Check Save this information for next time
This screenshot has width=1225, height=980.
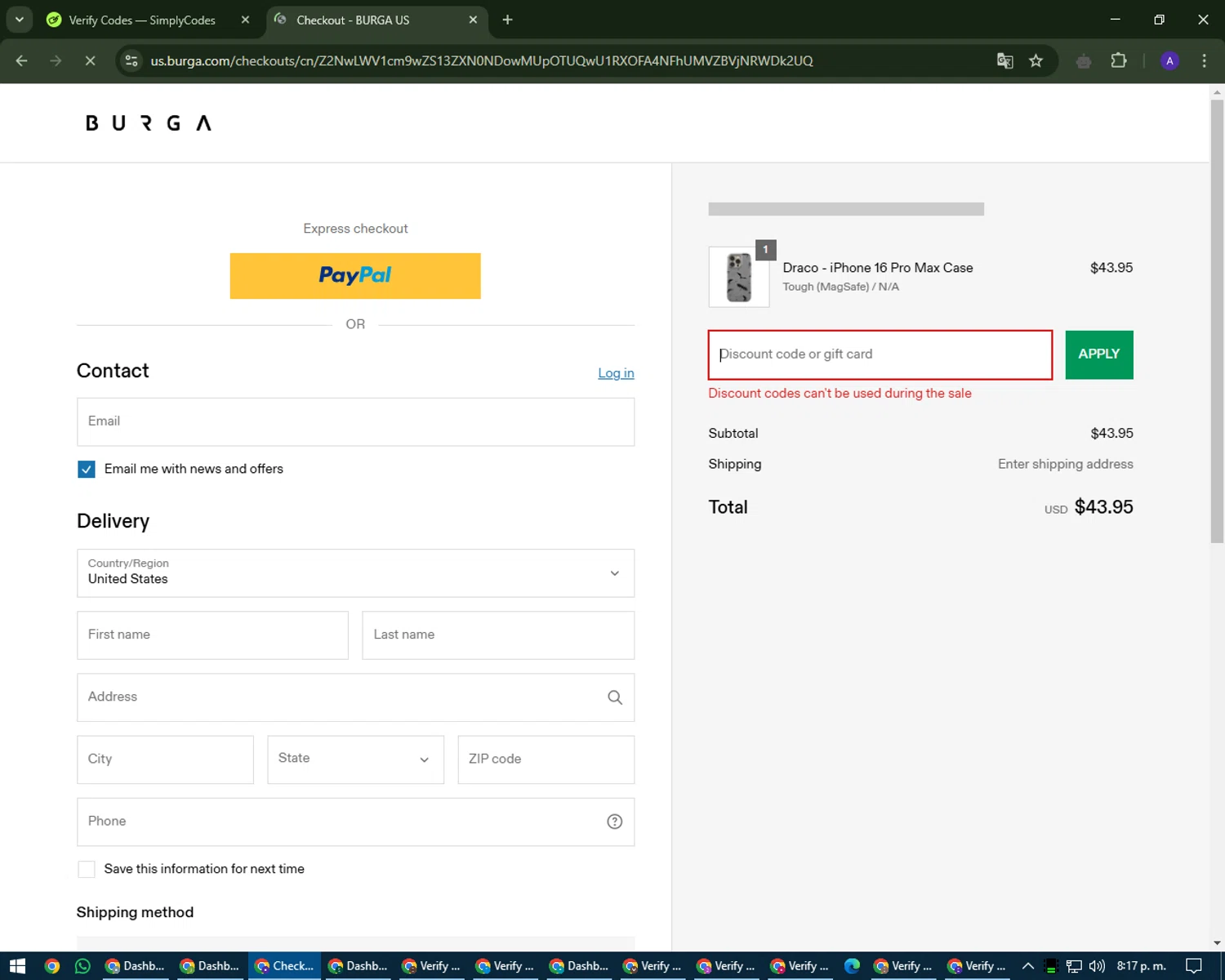pos(87,869)
